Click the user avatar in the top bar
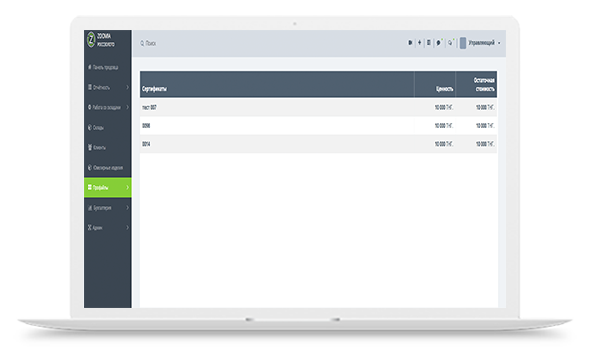The image size is (596, 361). tap(463, 43)
